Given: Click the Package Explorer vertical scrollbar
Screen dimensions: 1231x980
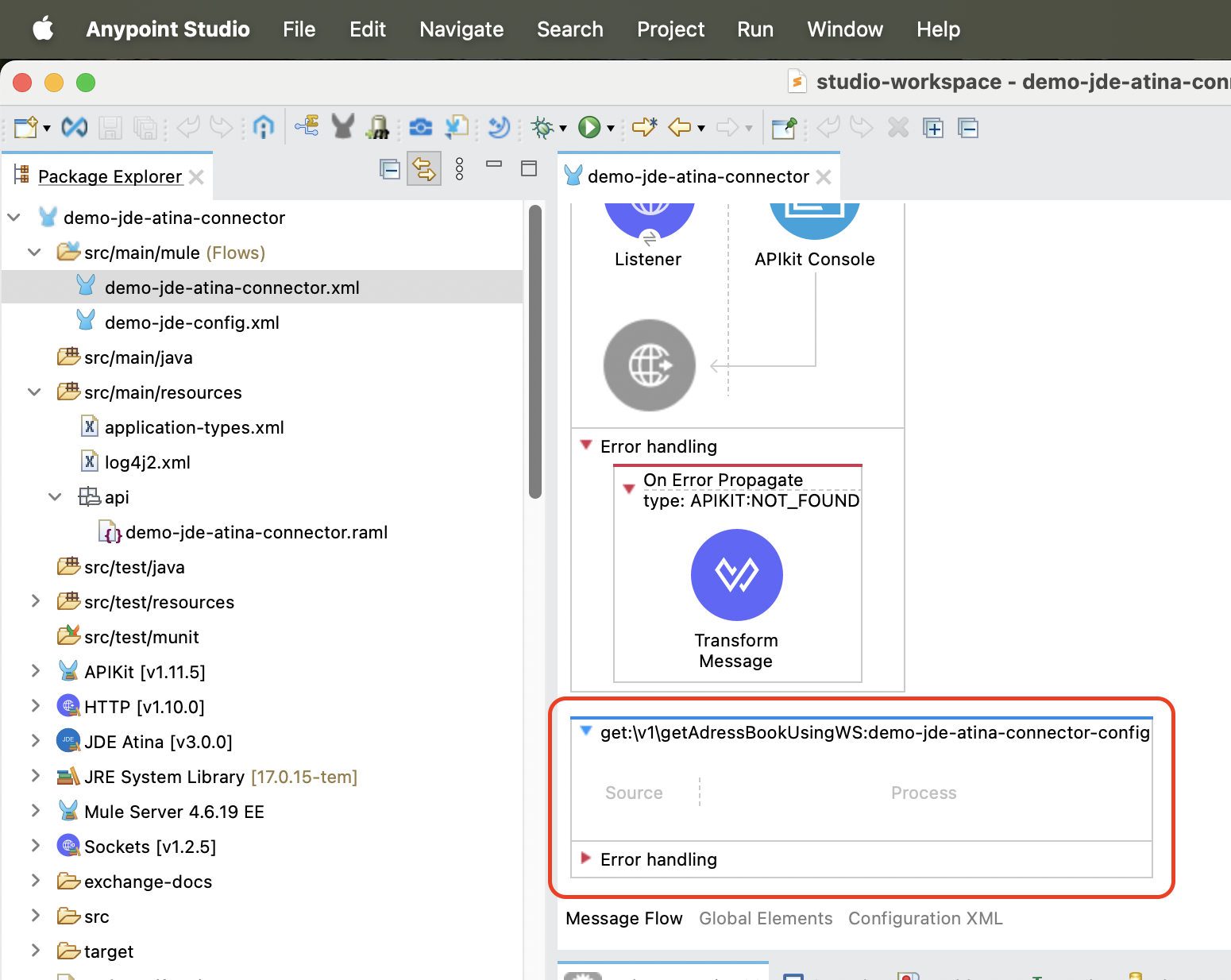Looking at the screenshot, I should [x=535, y=349].
